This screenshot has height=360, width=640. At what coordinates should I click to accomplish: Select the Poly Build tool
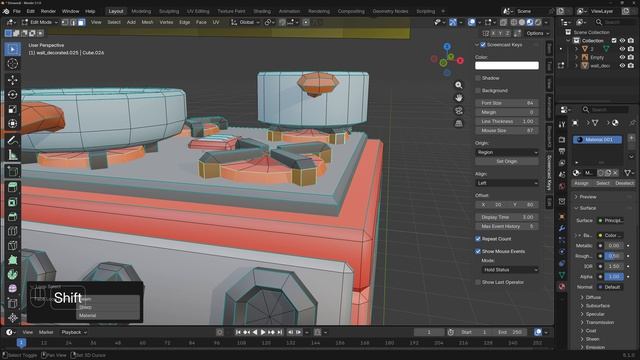click(x=12, y=260)
